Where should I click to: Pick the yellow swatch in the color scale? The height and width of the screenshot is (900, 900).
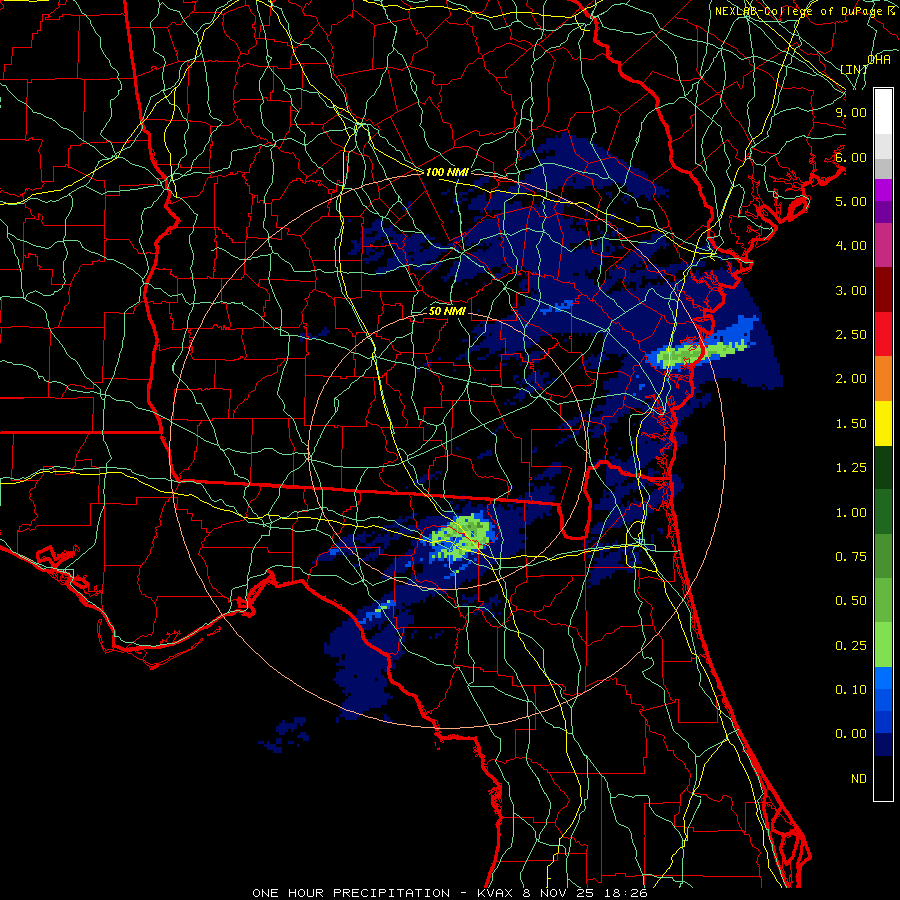(x=883, y=423)
